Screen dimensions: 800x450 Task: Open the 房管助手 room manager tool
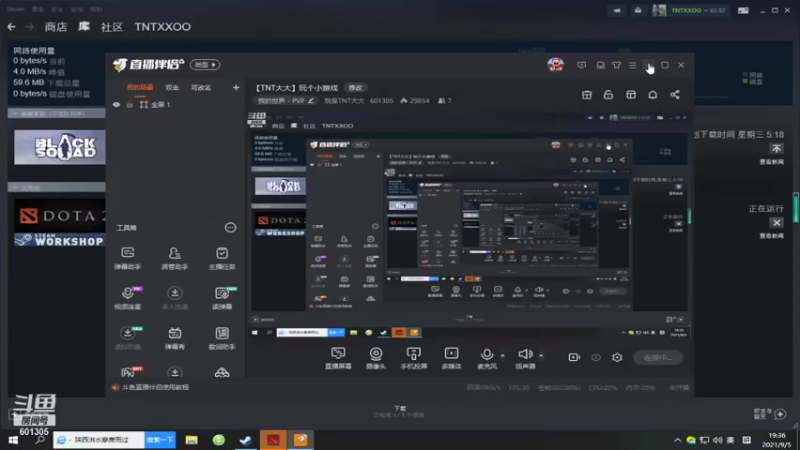[x=174, y=258]
